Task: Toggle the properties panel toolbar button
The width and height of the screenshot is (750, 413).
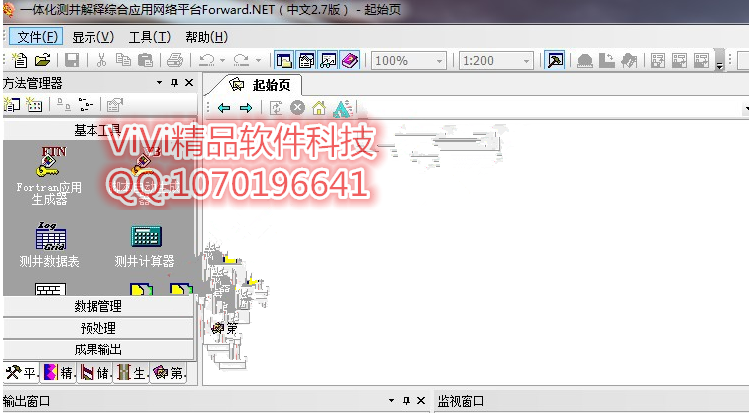Action: pos(306,60)
